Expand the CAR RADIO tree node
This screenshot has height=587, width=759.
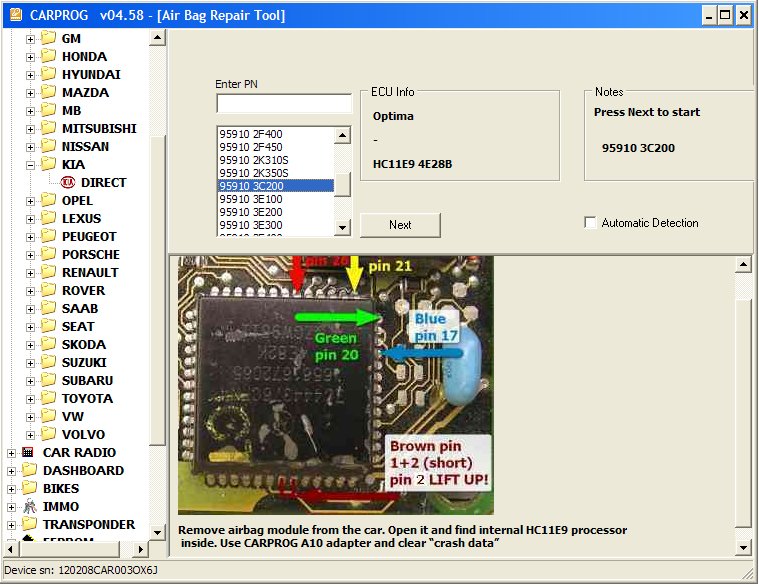click(11, 453)
